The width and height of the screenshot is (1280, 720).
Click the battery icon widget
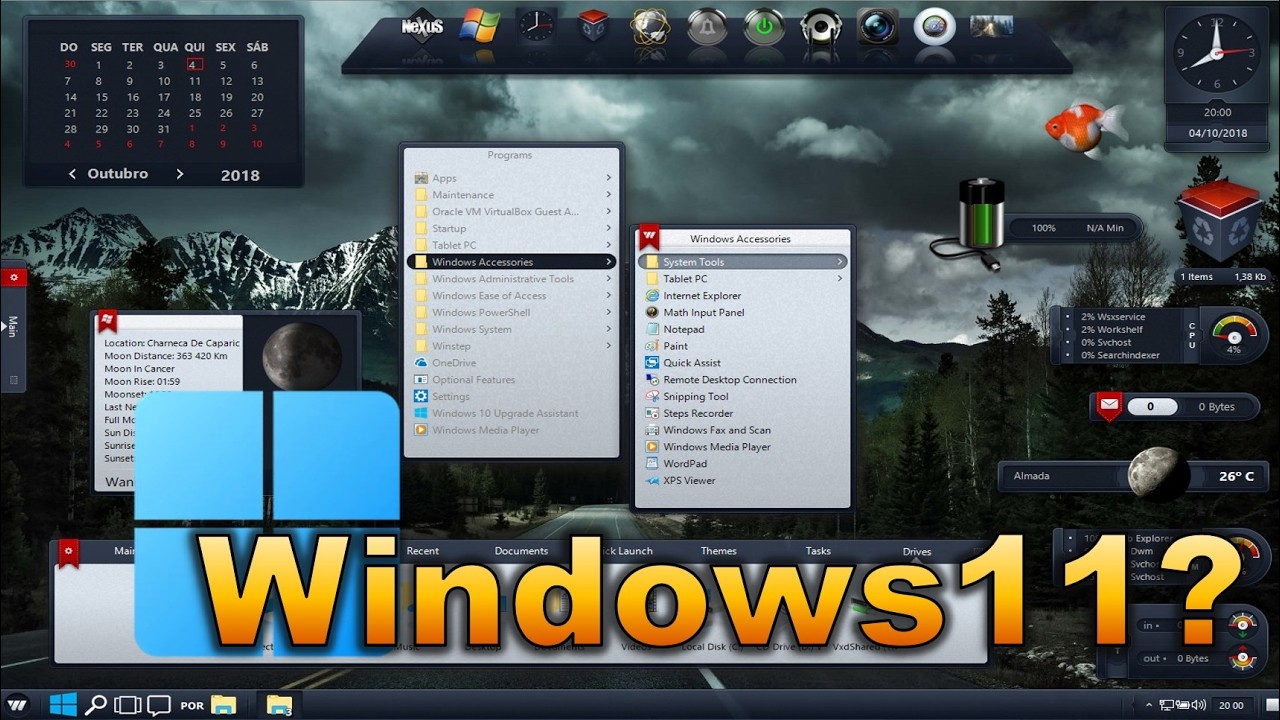click(x=980, y=212)
